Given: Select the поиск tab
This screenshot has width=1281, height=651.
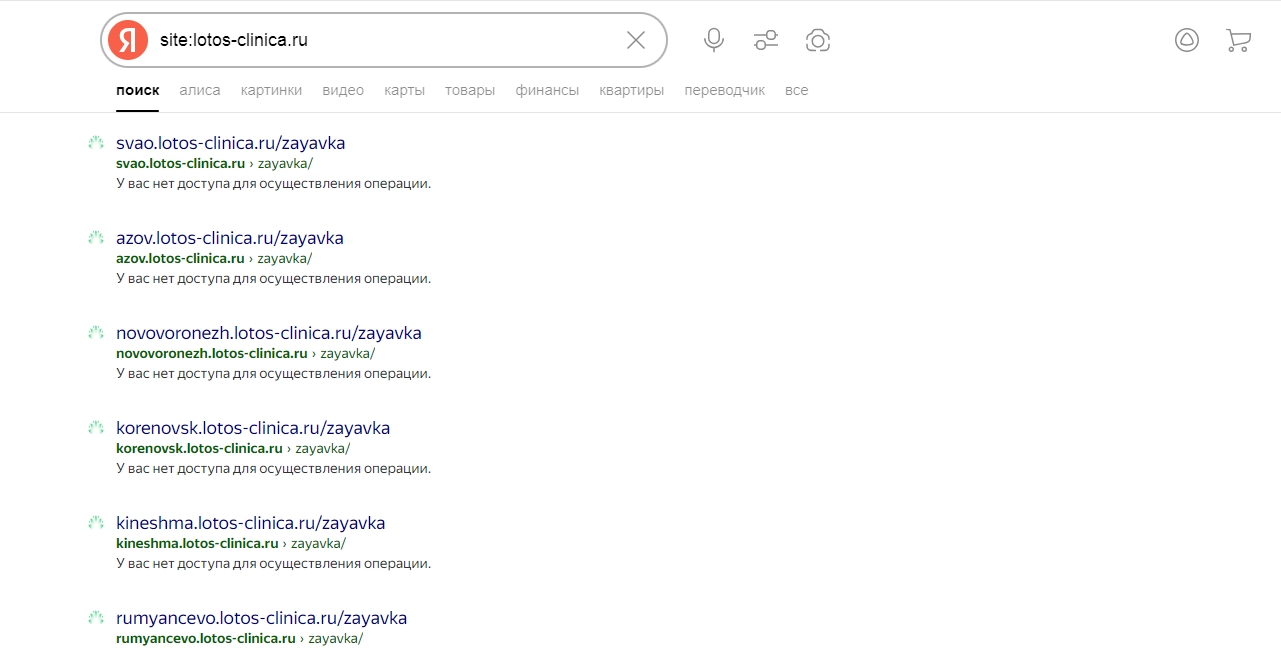Looking at the screenshot, I should 138,90.
